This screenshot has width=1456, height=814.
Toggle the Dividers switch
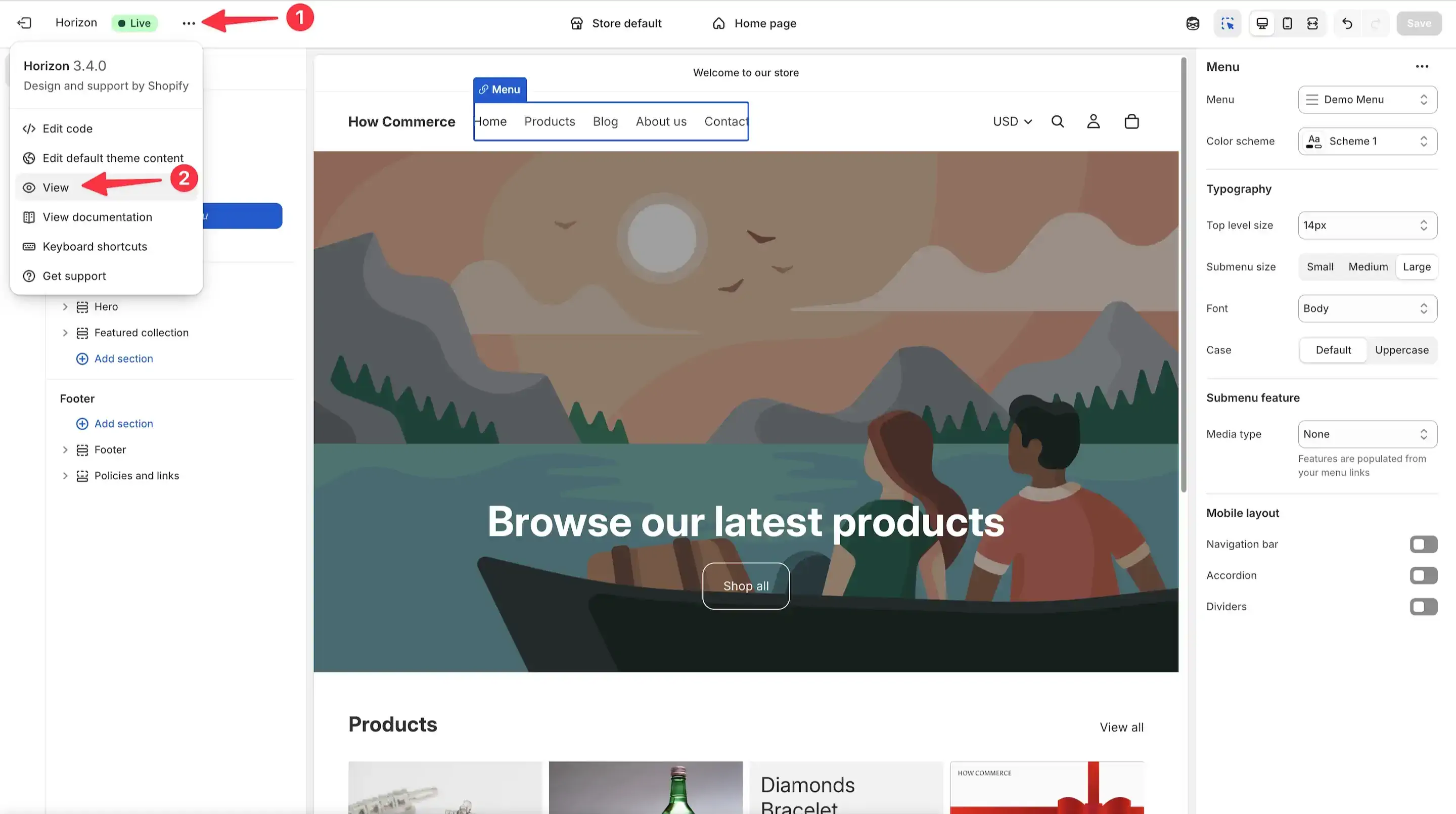pos(1423,607)
